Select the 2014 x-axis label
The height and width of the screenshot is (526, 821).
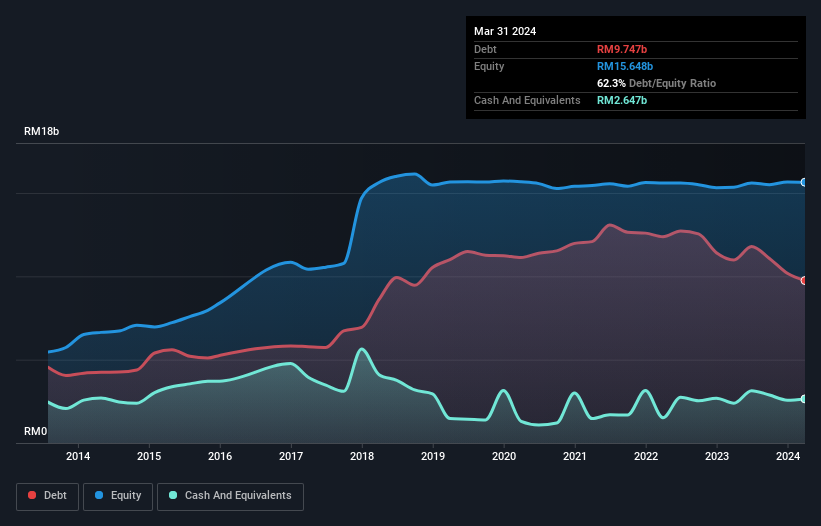tap(78, 456)
